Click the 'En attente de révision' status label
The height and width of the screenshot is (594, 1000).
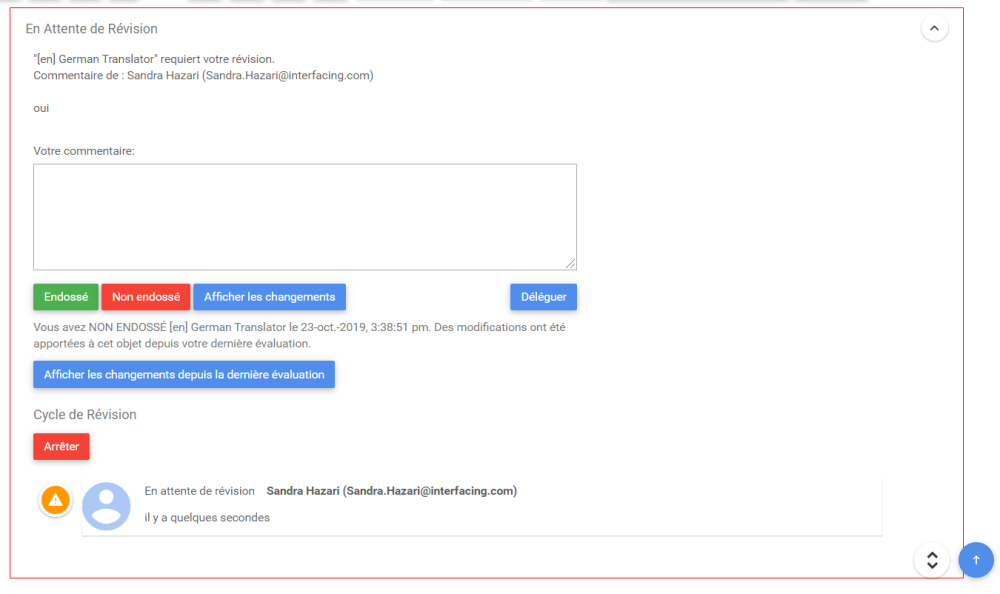[x=199, y=491]
